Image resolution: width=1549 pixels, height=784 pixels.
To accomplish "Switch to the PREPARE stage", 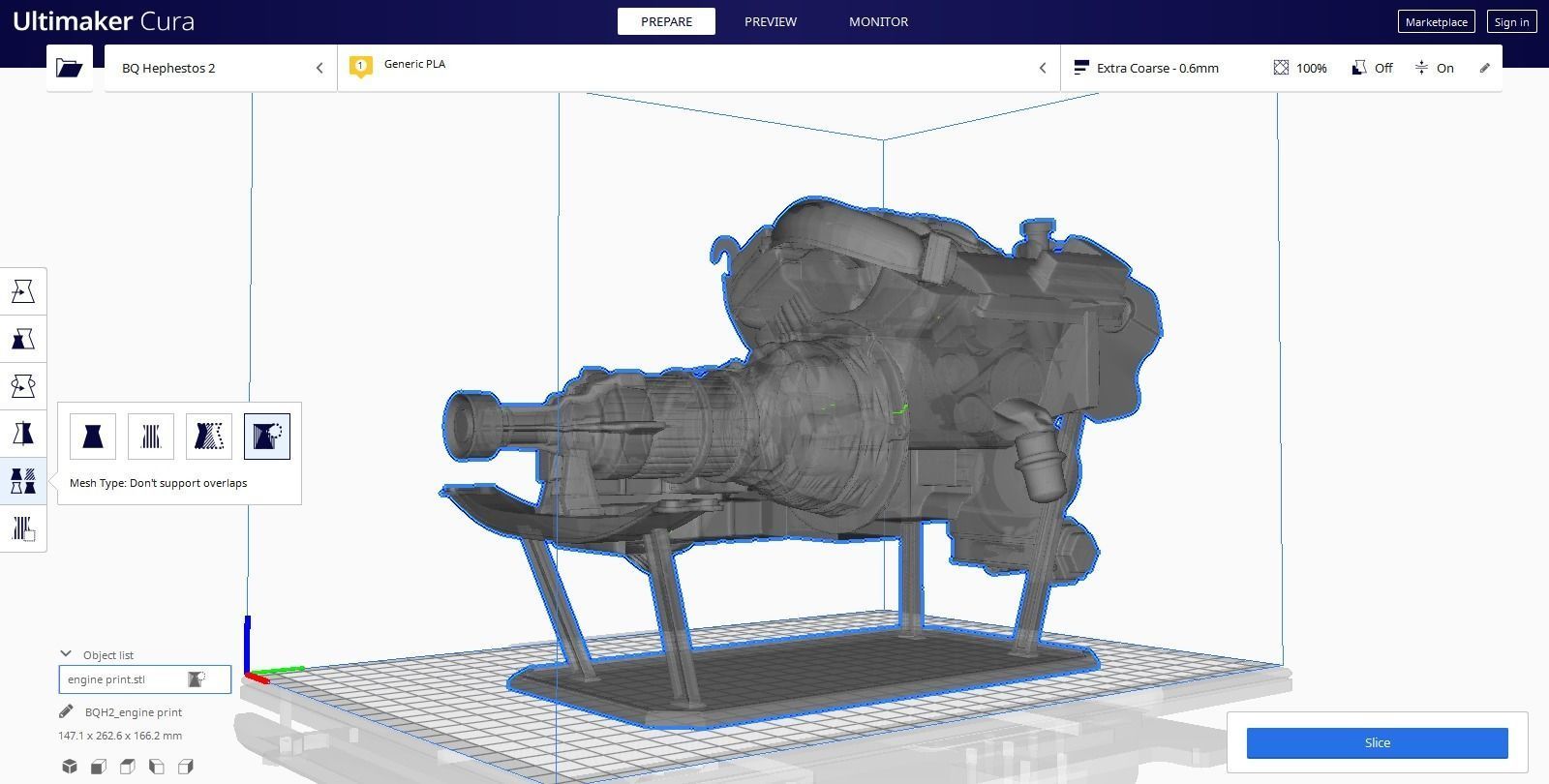I will click(666, 21).
